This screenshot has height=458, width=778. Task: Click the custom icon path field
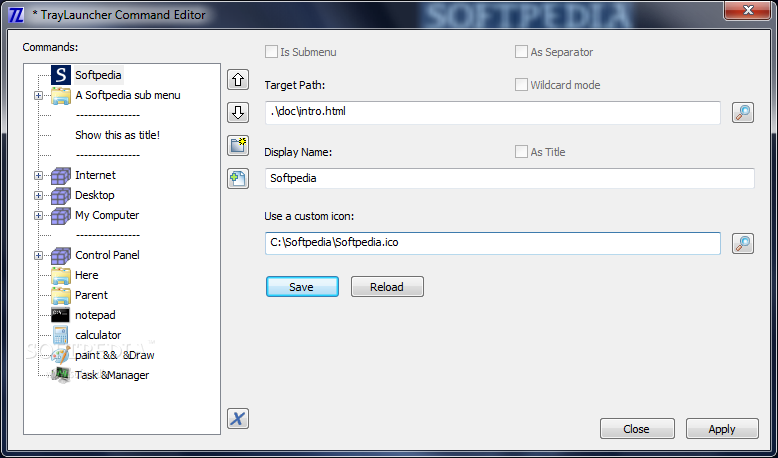[493, 244]
